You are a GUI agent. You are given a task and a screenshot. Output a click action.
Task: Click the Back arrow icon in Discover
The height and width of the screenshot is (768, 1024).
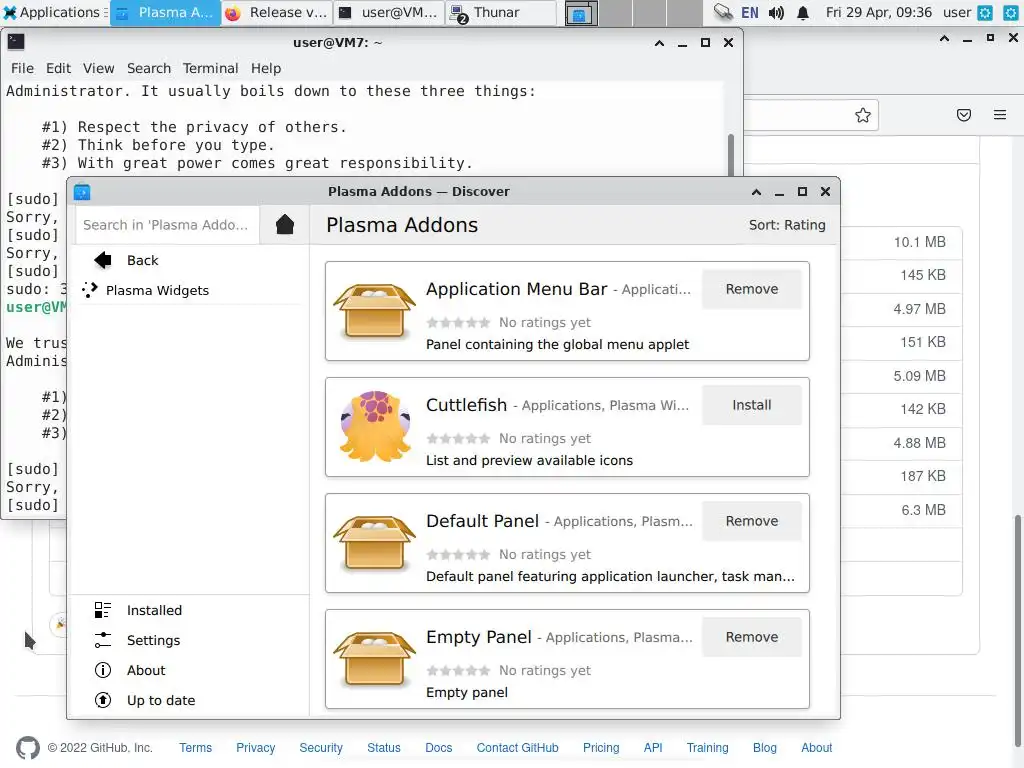[103, 260]
